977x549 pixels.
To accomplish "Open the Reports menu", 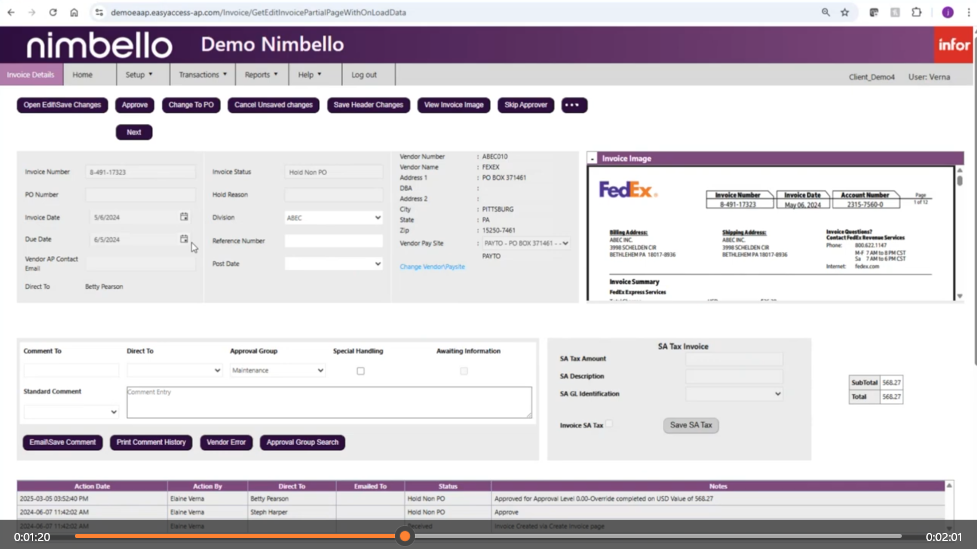I will (x=261, y=75).
